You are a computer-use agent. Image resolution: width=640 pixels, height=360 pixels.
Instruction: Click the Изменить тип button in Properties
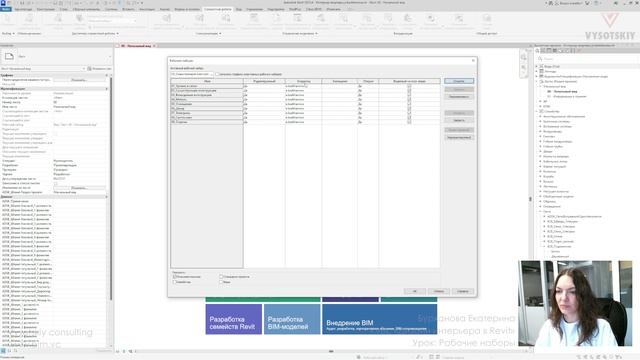coord(99,69)
